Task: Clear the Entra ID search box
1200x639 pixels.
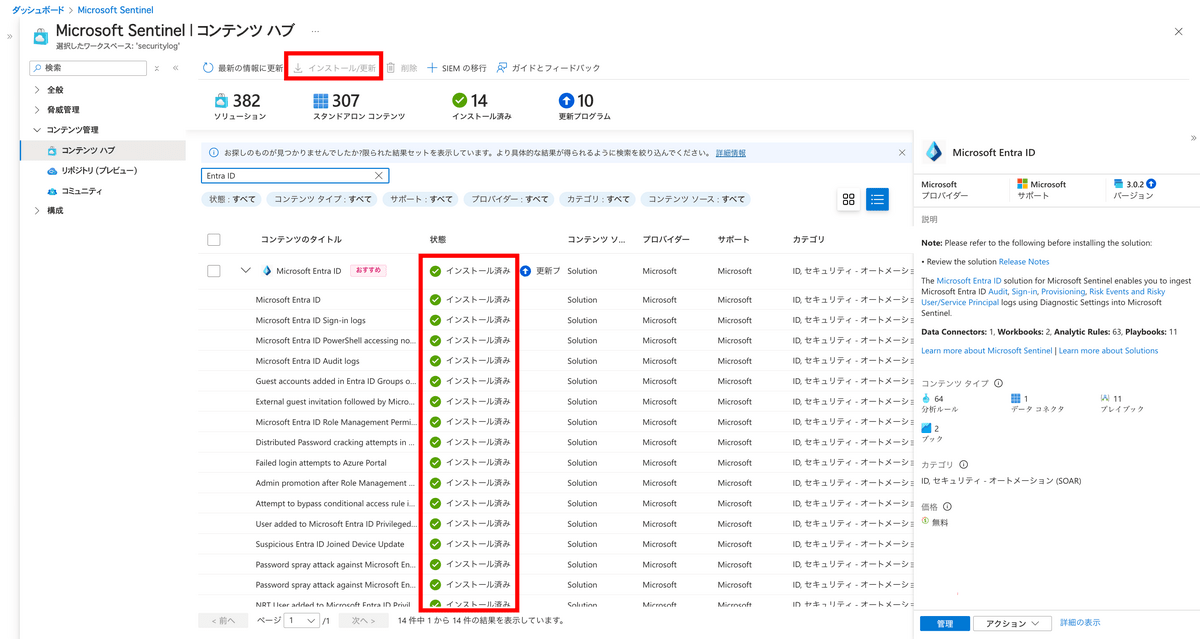Action: [x=379, y=176]
